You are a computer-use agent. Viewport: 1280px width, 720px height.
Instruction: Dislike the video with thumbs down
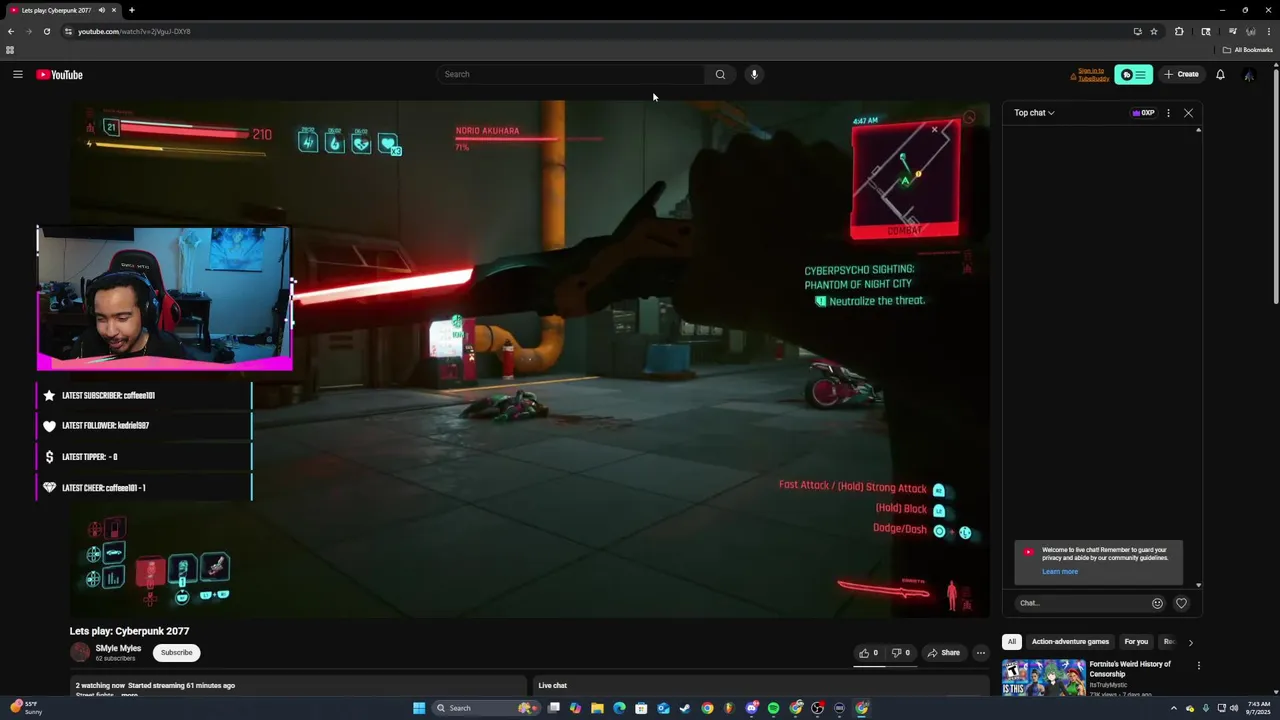[x=901, y=653]
